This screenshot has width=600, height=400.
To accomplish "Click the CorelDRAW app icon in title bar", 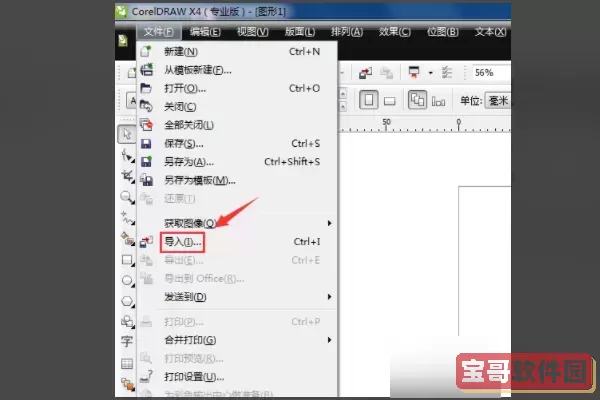I will (121, 11).
